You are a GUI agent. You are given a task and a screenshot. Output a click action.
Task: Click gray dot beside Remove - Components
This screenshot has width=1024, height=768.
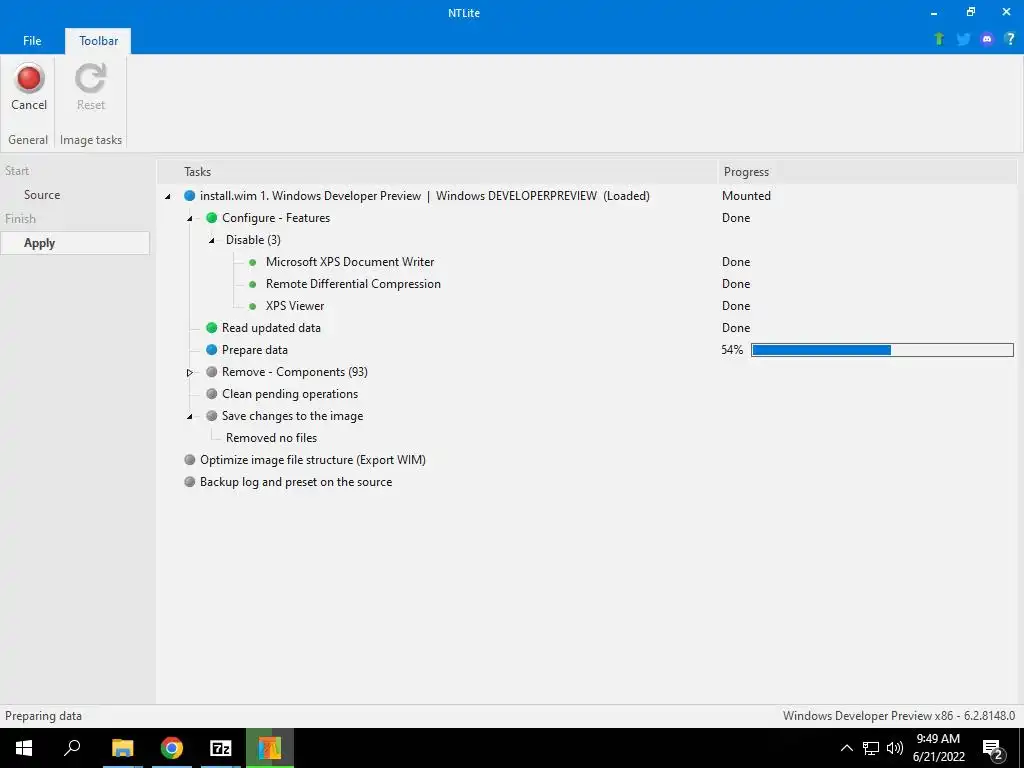click(x=212, y=372)
